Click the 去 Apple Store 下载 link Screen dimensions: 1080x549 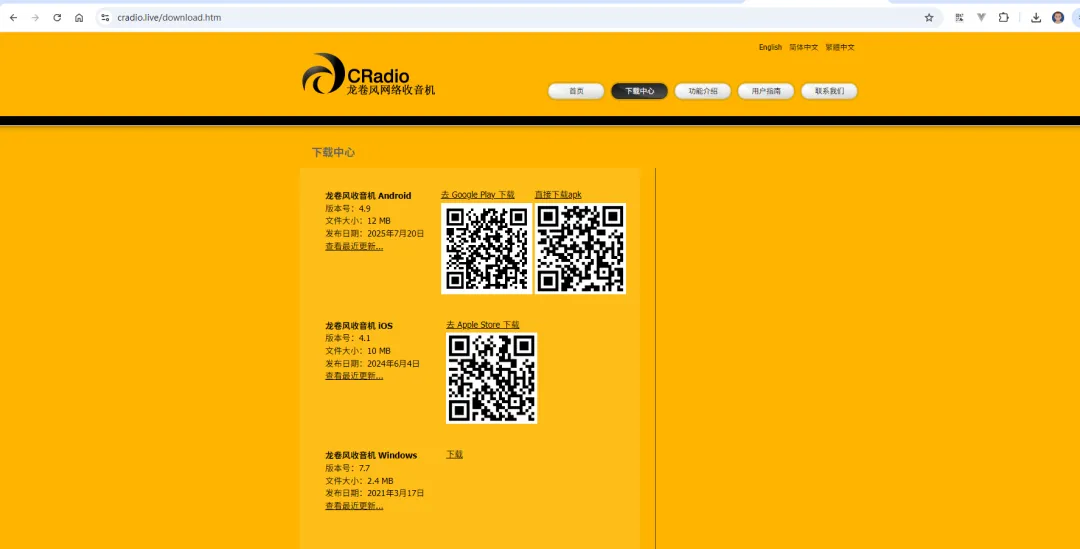click(482, 324)
